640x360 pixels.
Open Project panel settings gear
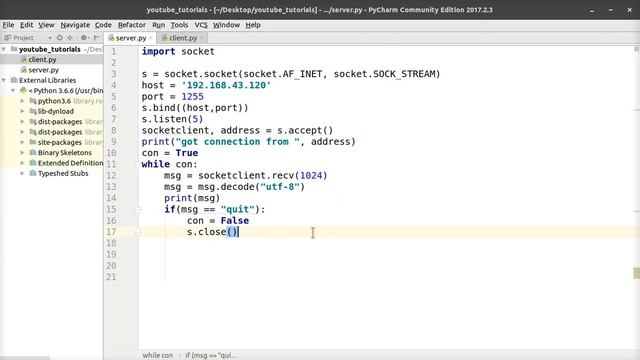pyautogui.click(x=84, y=38)
